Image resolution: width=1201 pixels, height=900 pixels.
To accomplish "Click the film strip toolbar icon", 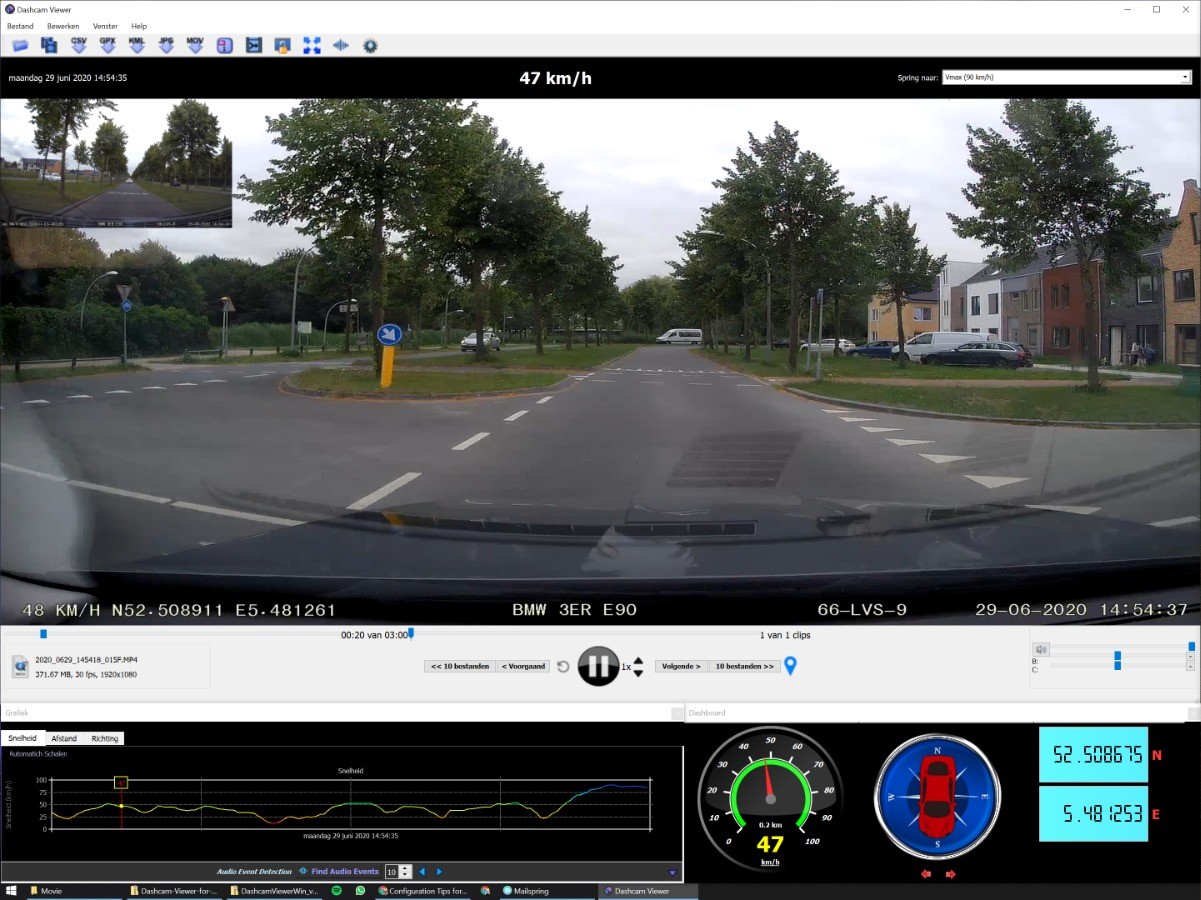I will click(x=254, y=45).
